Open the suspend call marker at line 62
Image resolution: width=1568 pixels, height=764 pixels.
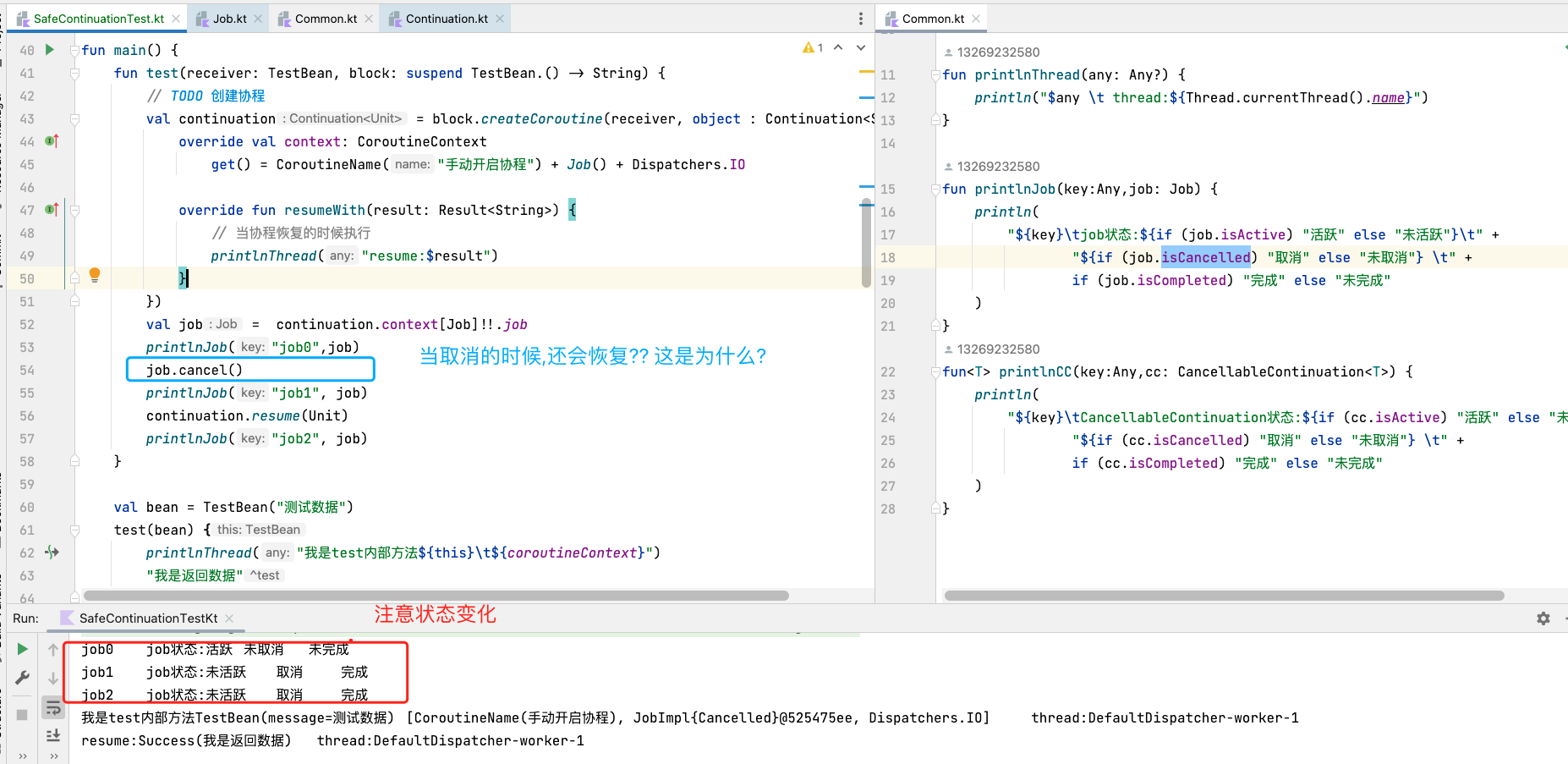pos(52,552)
